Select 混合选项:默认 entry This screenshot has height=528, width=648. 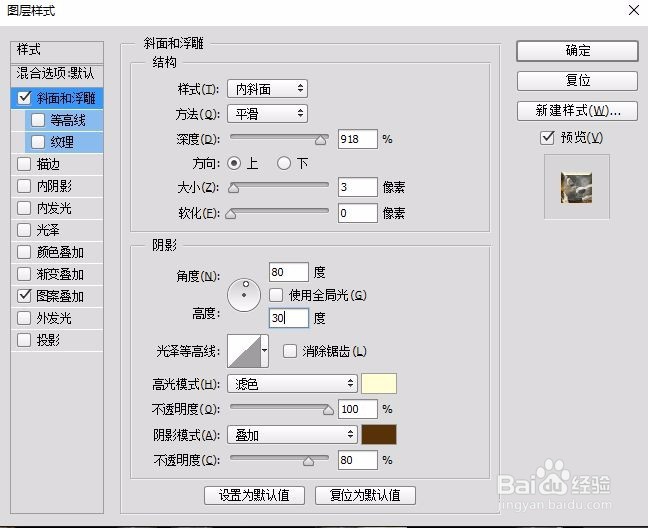coord(57,74)
